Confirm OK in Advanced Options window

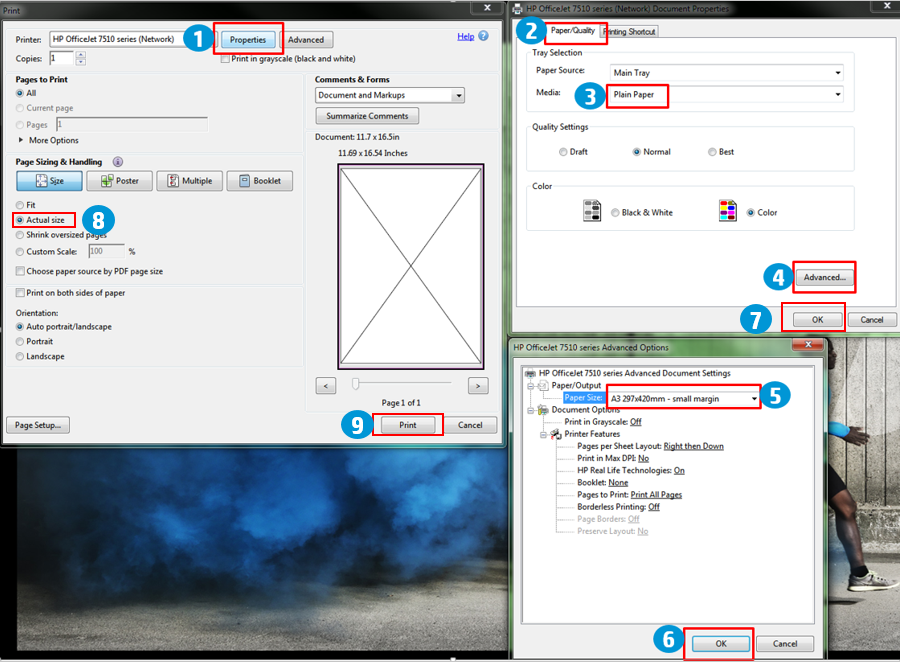pyautogui.click(x=721, y=644)
